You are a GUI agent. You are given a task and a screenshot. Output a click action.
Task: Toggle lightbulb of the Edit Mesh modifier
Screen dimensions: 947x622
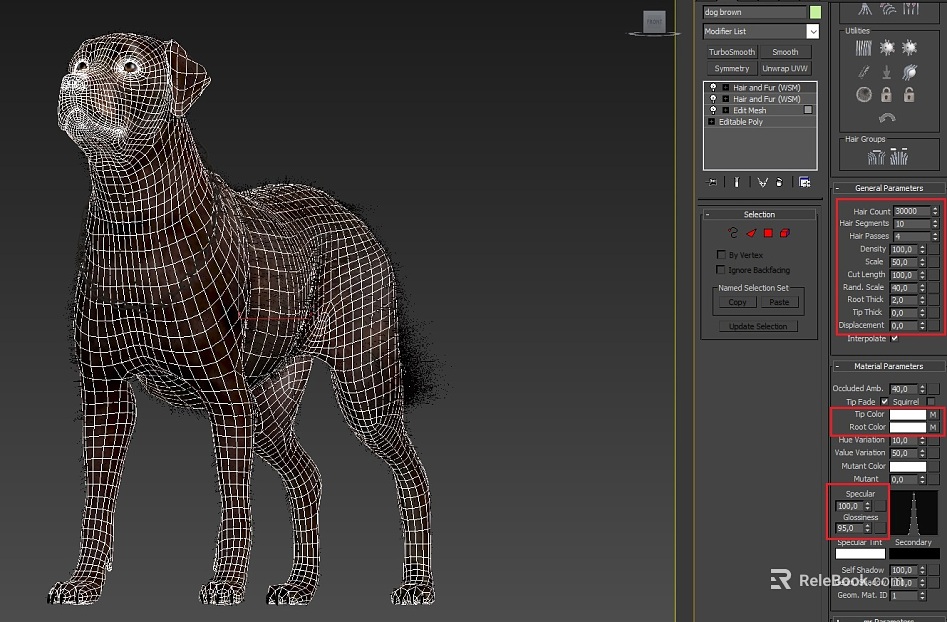(713, 111)
